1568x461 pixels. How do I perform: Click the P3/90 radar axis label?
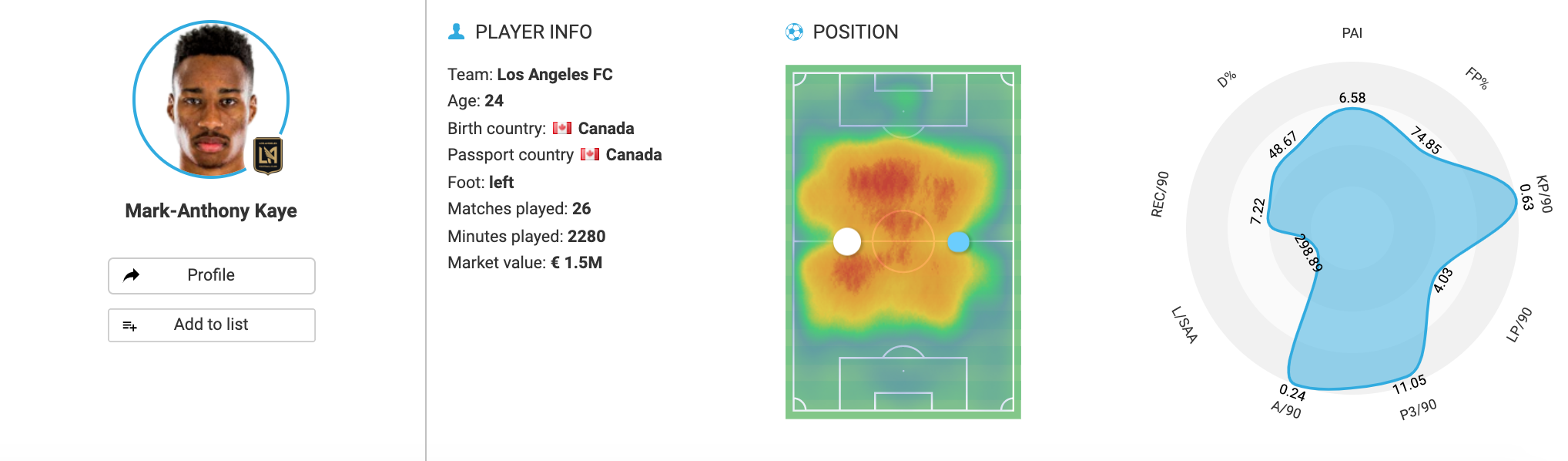[1418, 409]
